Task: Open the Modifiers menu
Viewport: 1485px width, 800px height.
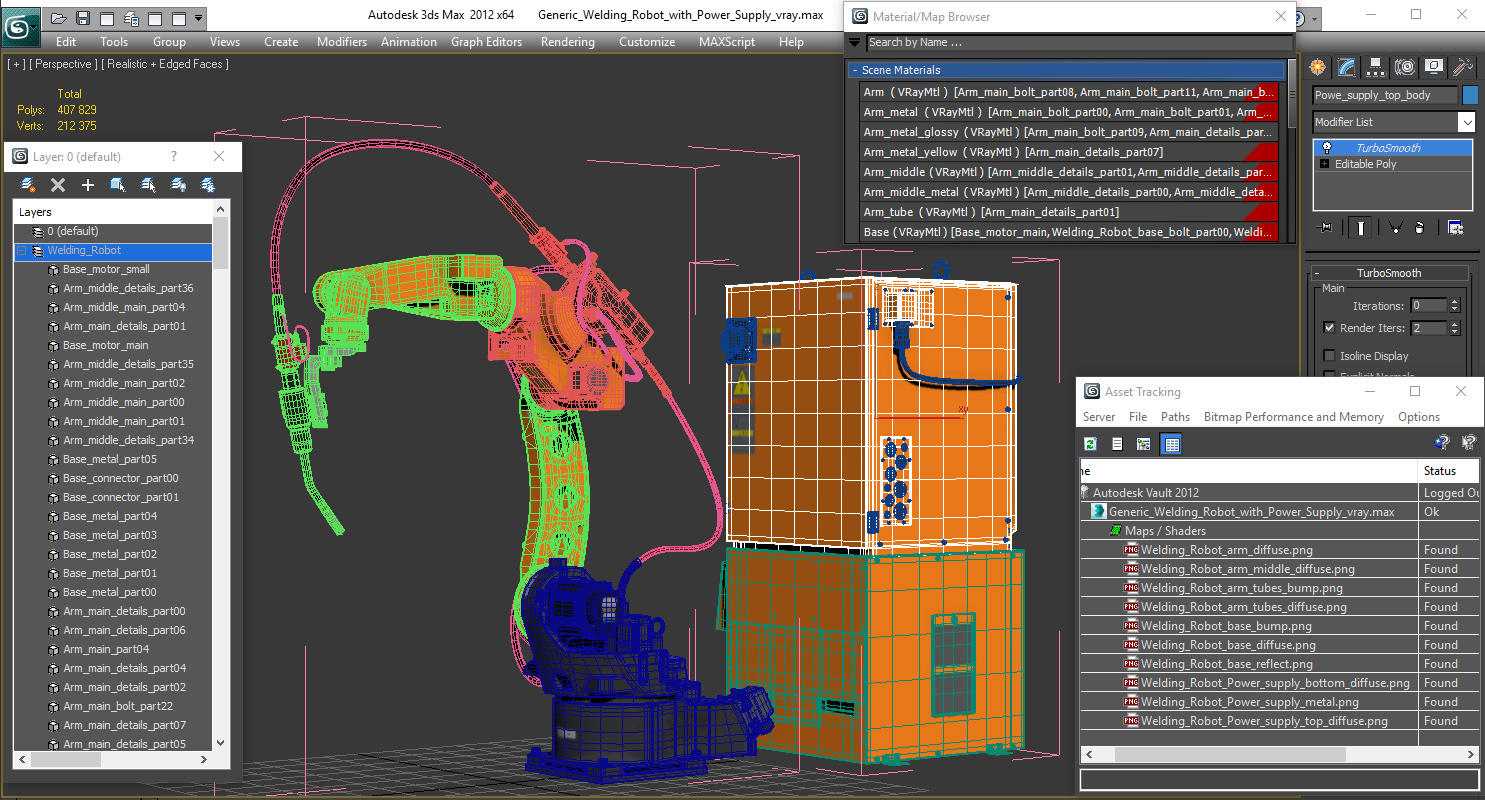Action: [342, 42]
